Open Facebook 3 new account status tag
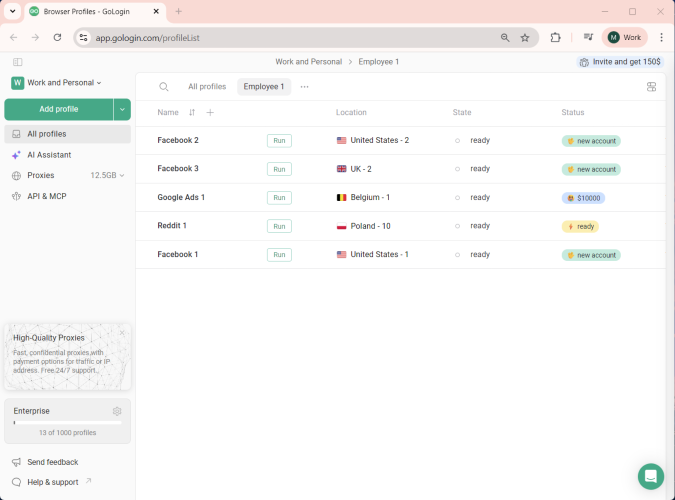This screenshot has width=675, height=500. 591,169
